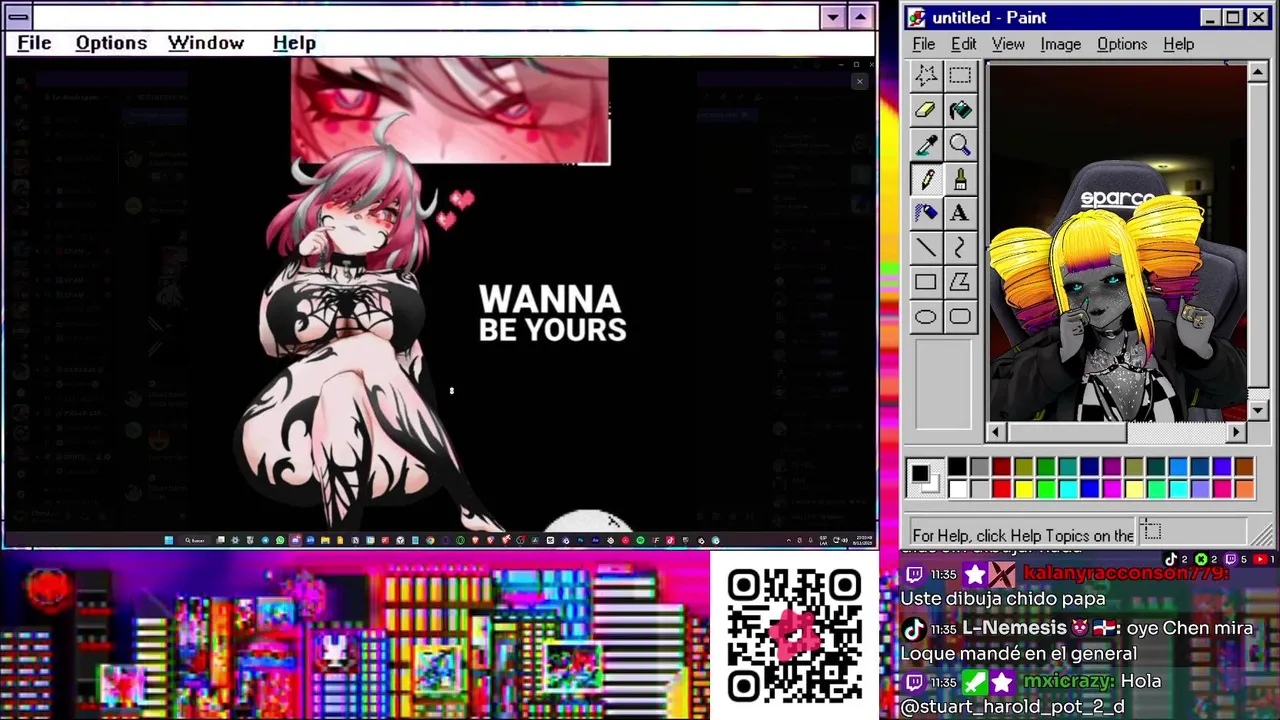Click the pink eyes banner image thumbnail
The width and height of the screenshot is (1280, 720).
pos(450,110)
